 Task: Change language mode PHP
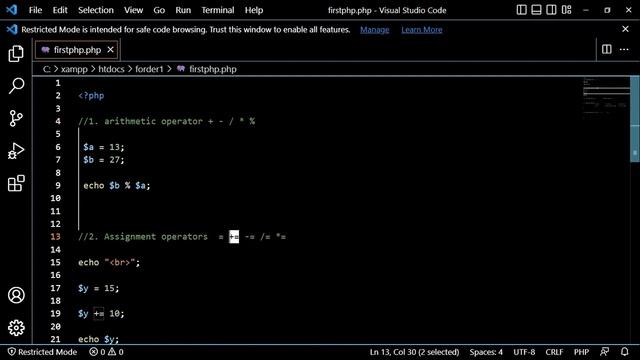point(581,351)
